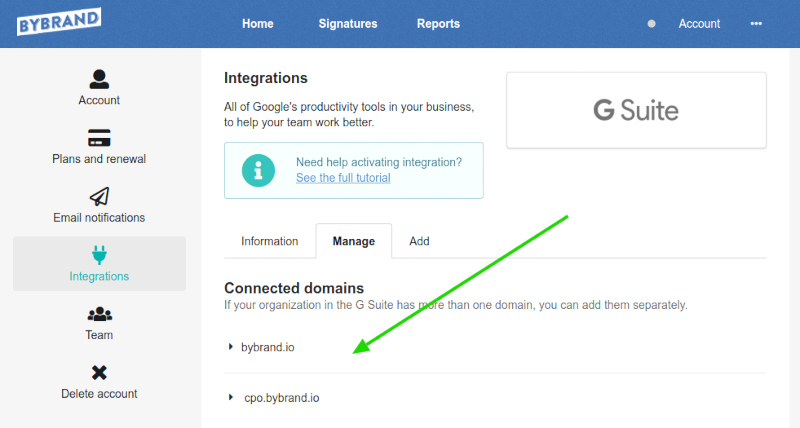Click the G Suite logo card
Screen dimensions: 800x428
(636, 110)
